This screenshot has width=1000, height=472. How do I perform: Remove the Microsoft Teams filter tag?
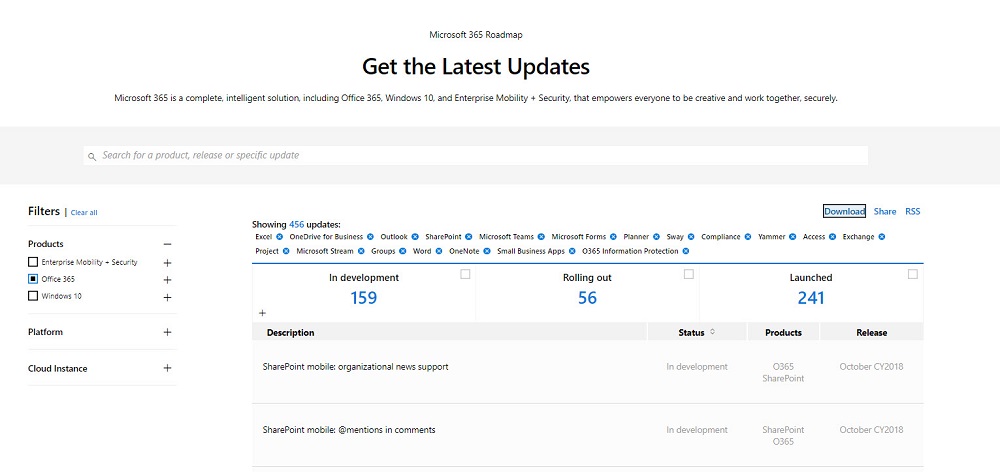tap(541, 237)
